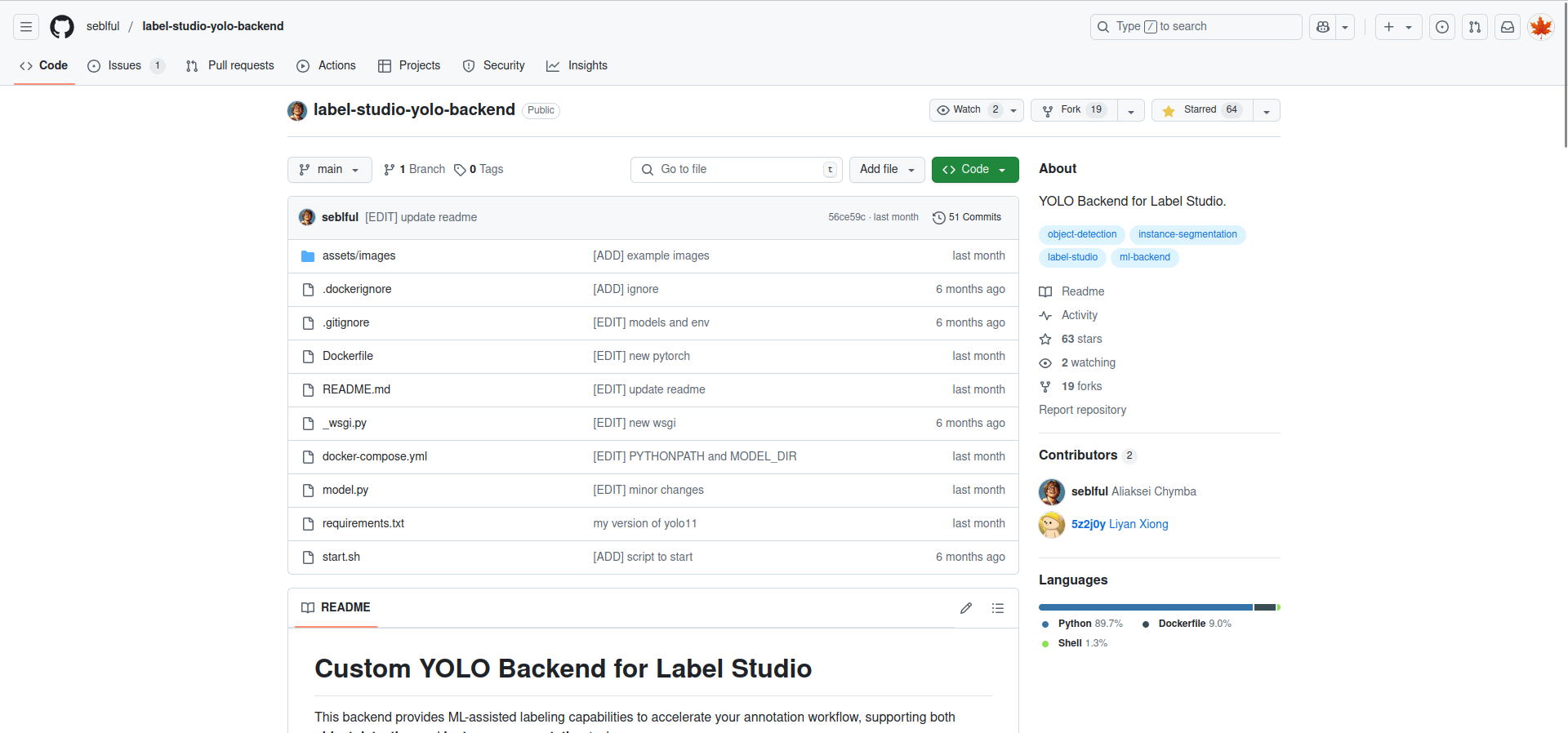Click the header pull requests icon
The width and height of the screenshot is (1568, 733).
coord(1475,27)
